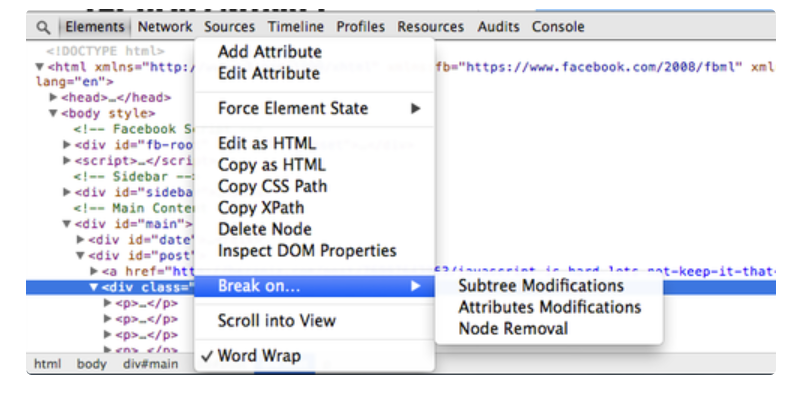This screenshot has height=394, width=793.
Task: Click body in the breadcrumb bar
Action: point(92,364)
